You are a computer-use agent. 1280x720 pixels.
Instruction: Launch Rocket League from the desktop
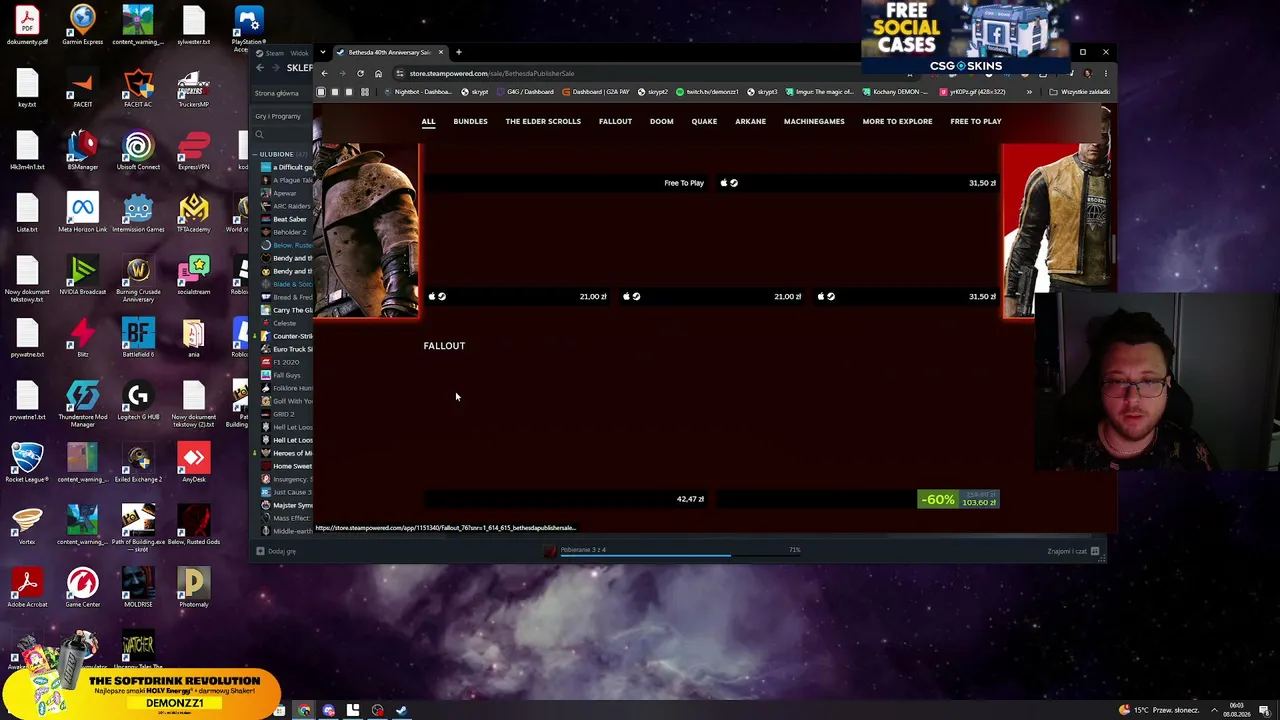(x=27, y=463)
